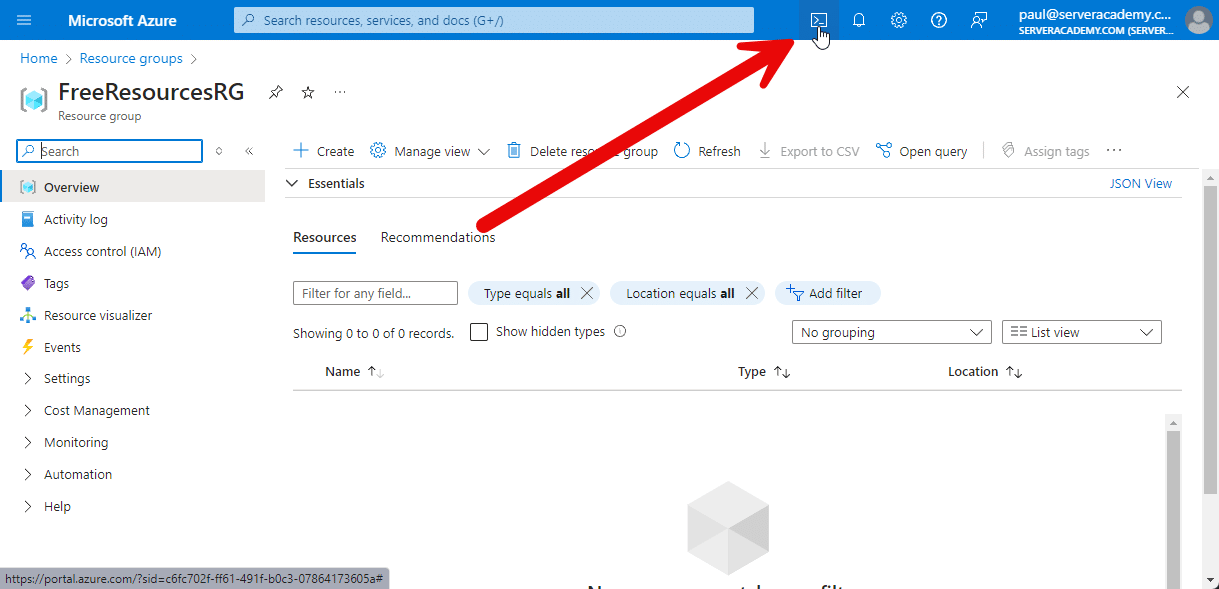Open Access control (IAM) menu item
Viewport: 1219px width, 589px height.
tap(102, 251)
